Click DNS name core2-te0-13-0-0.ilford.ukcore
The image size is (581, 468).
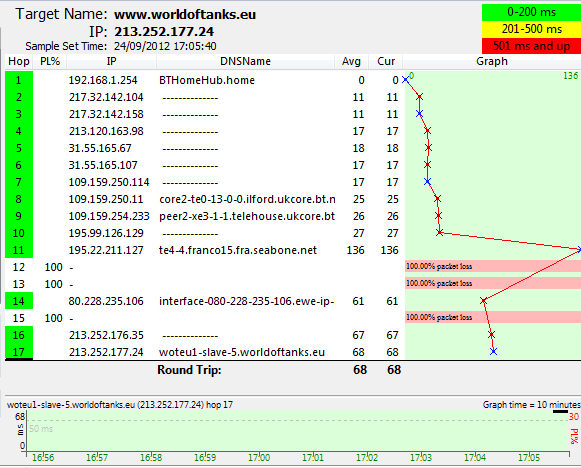pos(247,199)
